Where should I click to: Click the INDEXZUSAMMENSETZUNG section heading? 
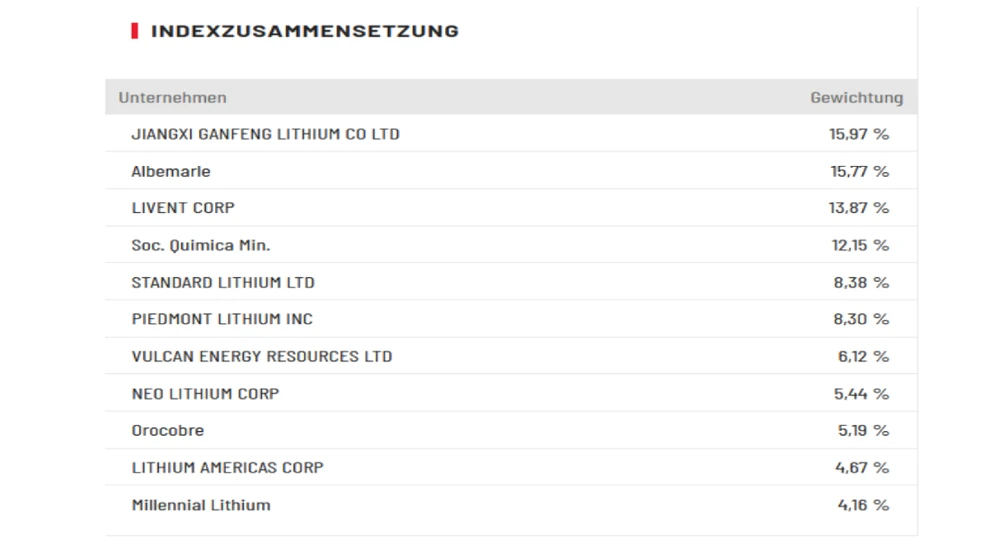304,31
